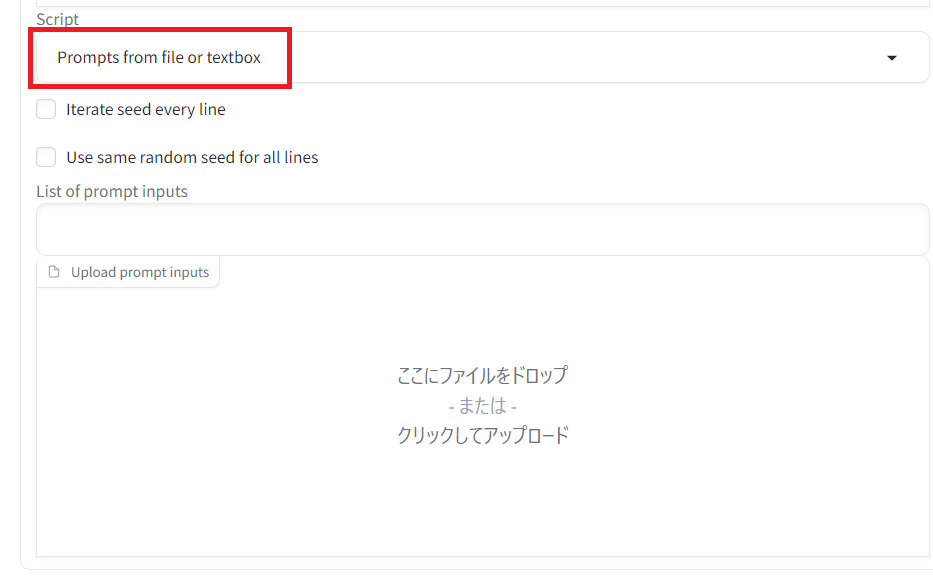Viewport: 933px width, 579px height.
Task: Click the 'Iterate seed every line' label text
Action: (146, 109)
